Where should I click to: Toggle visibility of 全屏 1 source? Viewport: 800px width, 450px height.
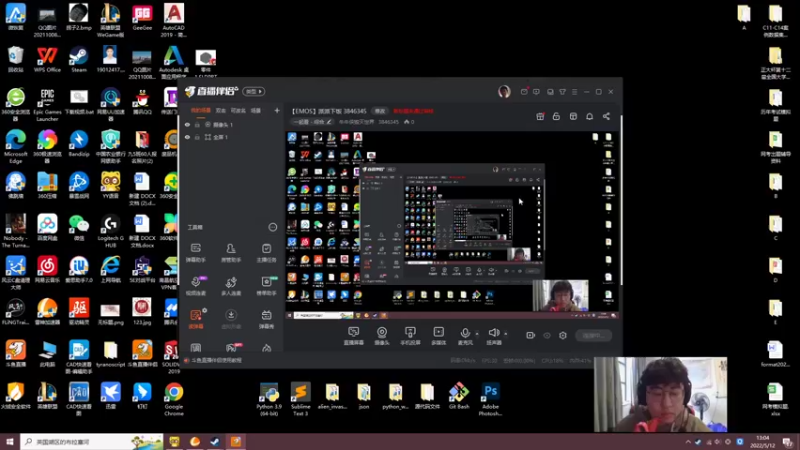[x=187, y=137]
